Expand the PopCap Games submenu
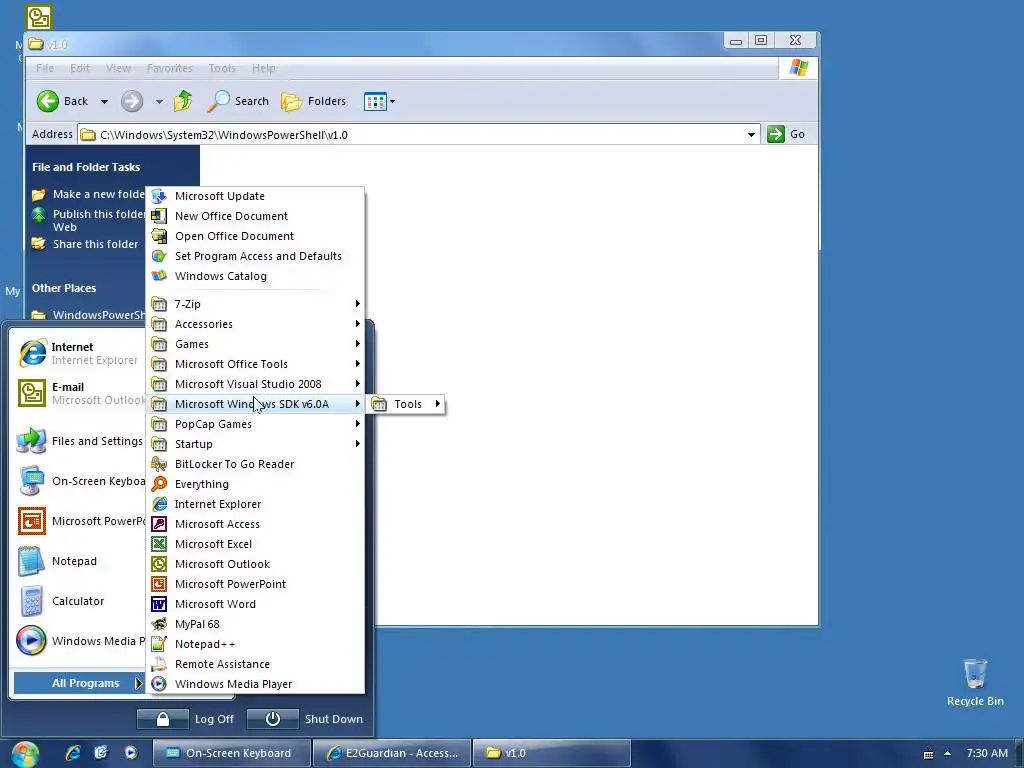This screenshot has height=768, width=1024. click(255, 424)
